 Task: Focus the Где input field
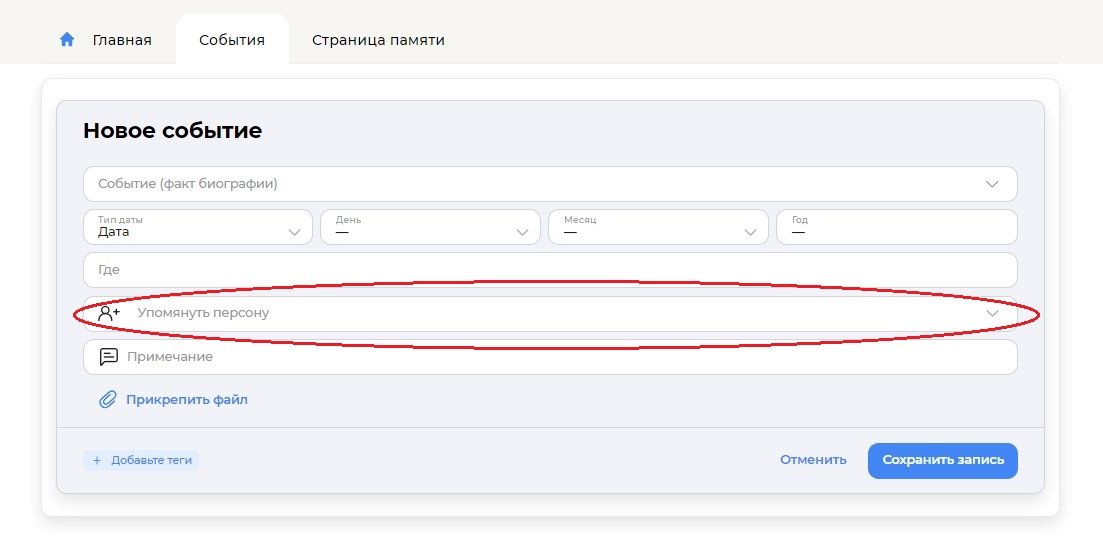click(551, 270)
